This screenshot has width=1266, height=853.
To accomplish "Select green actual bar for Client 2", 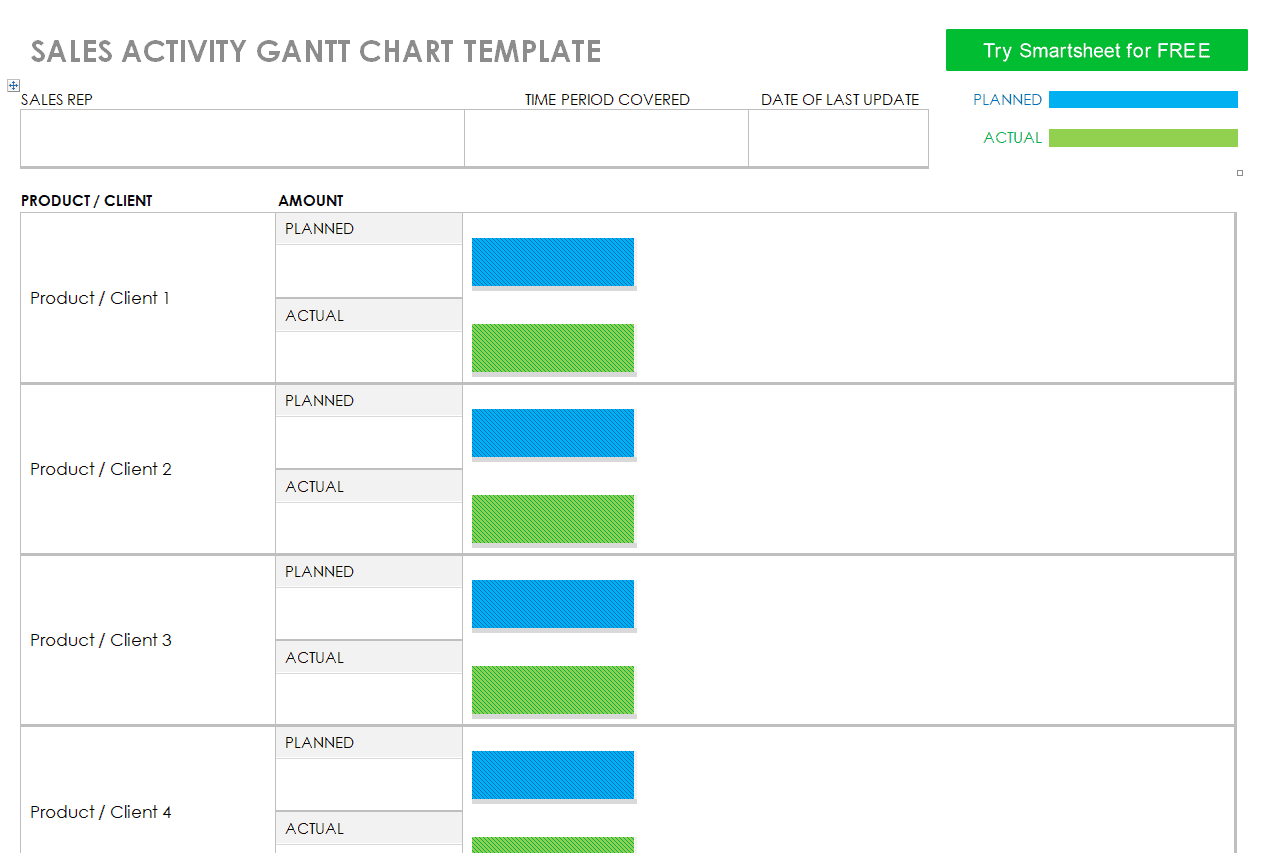I will pyautogui.click(x=553, y=519).
